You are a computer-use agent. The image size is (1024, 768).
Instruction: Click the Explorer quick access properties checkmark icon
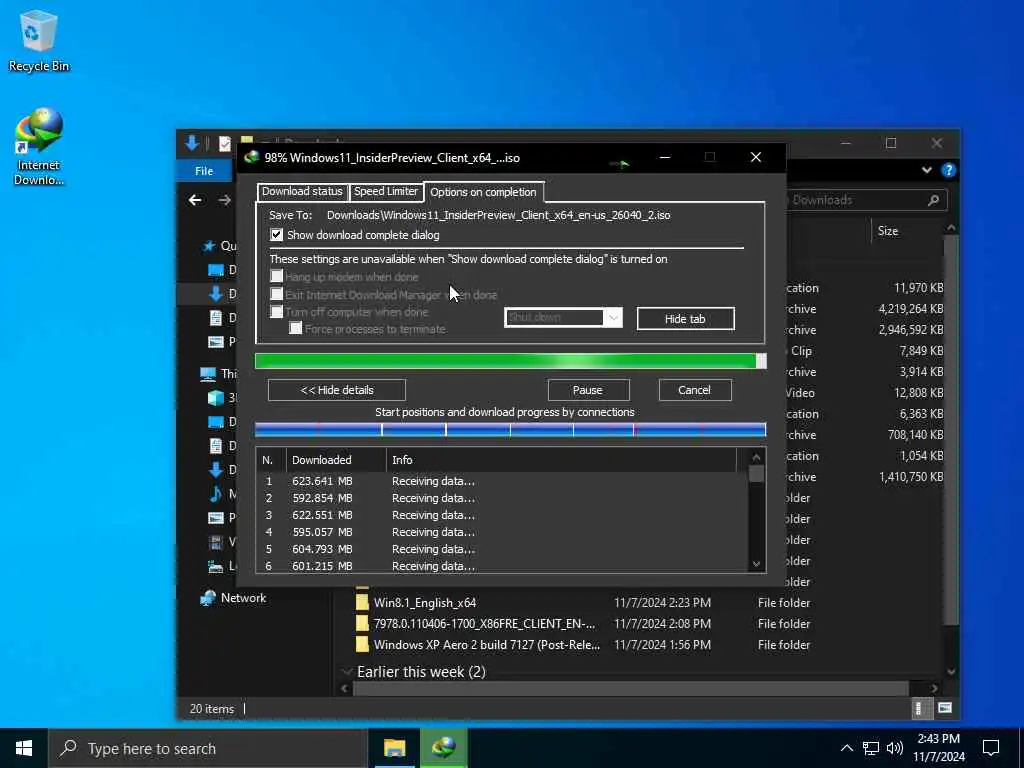pos(225,143)
